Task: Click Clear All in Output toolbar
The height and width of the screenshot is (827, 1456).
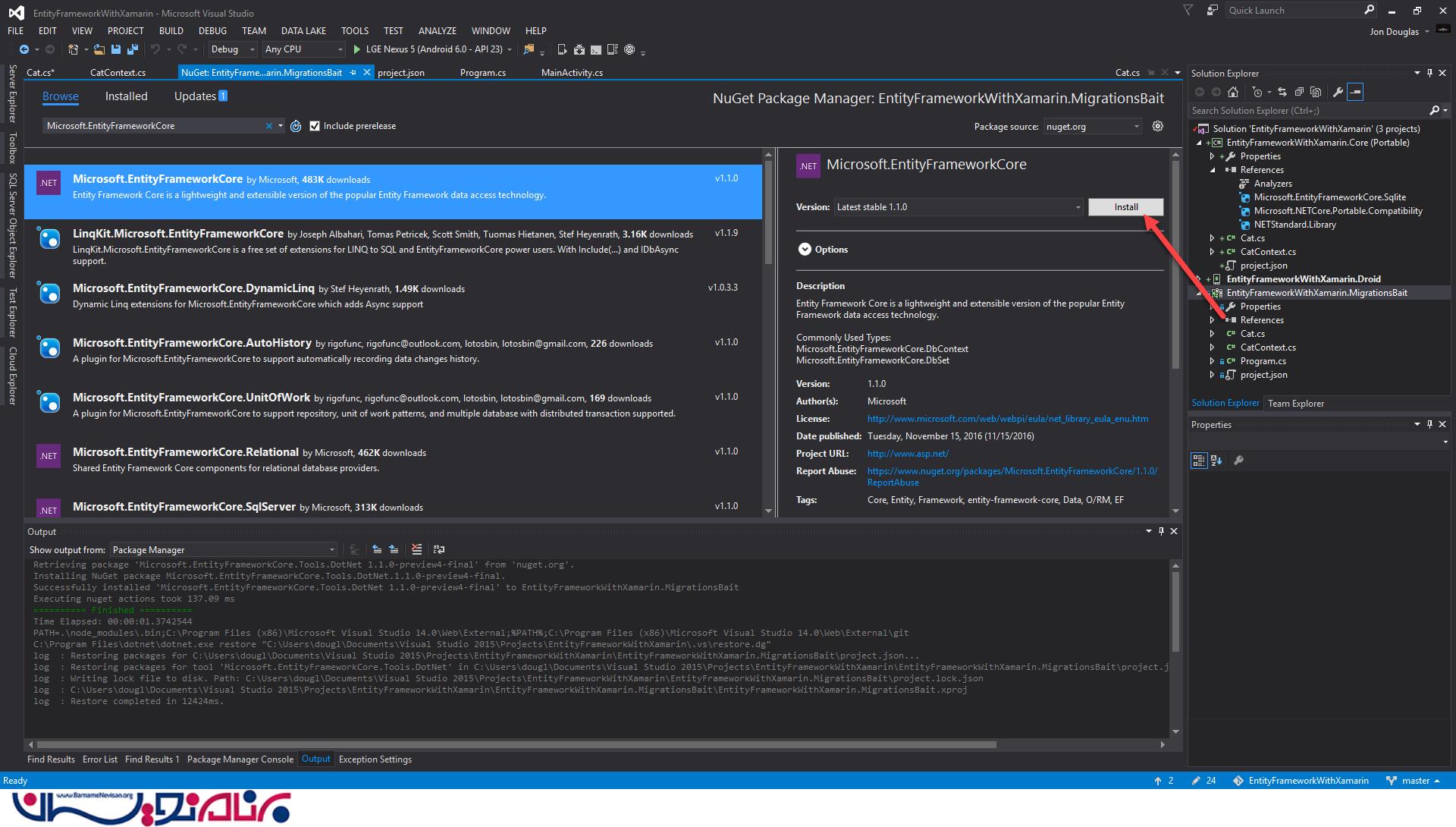Action: [416, 549]
